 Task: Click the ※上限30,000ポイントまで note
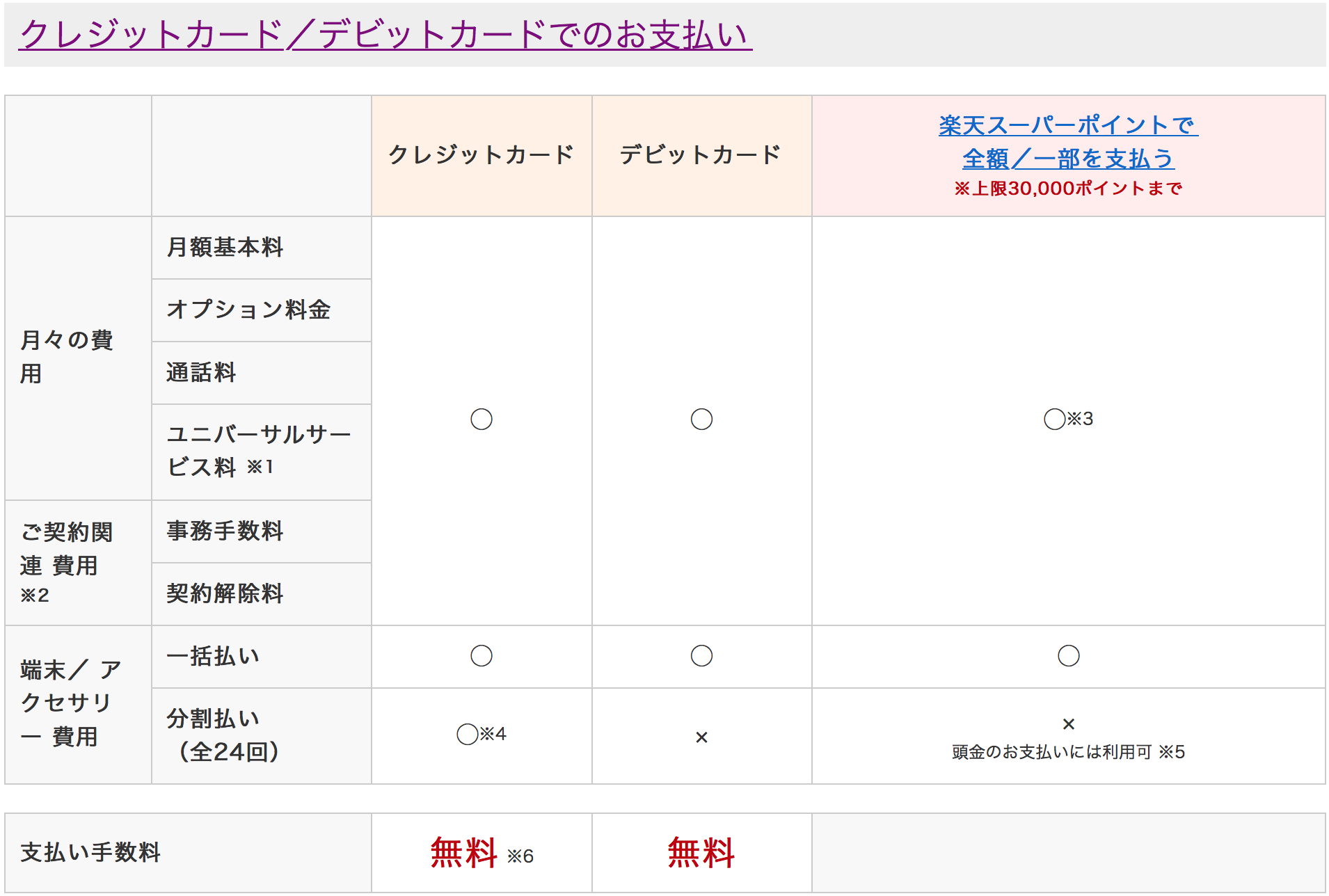1068,189
